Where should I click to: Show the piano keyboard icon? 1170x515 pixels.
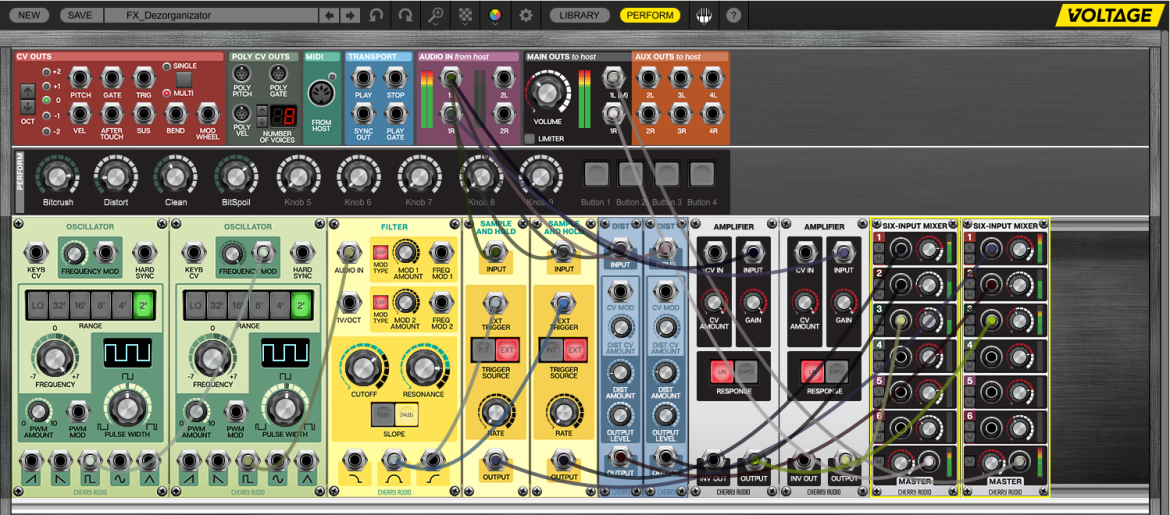tap(703, 15)
